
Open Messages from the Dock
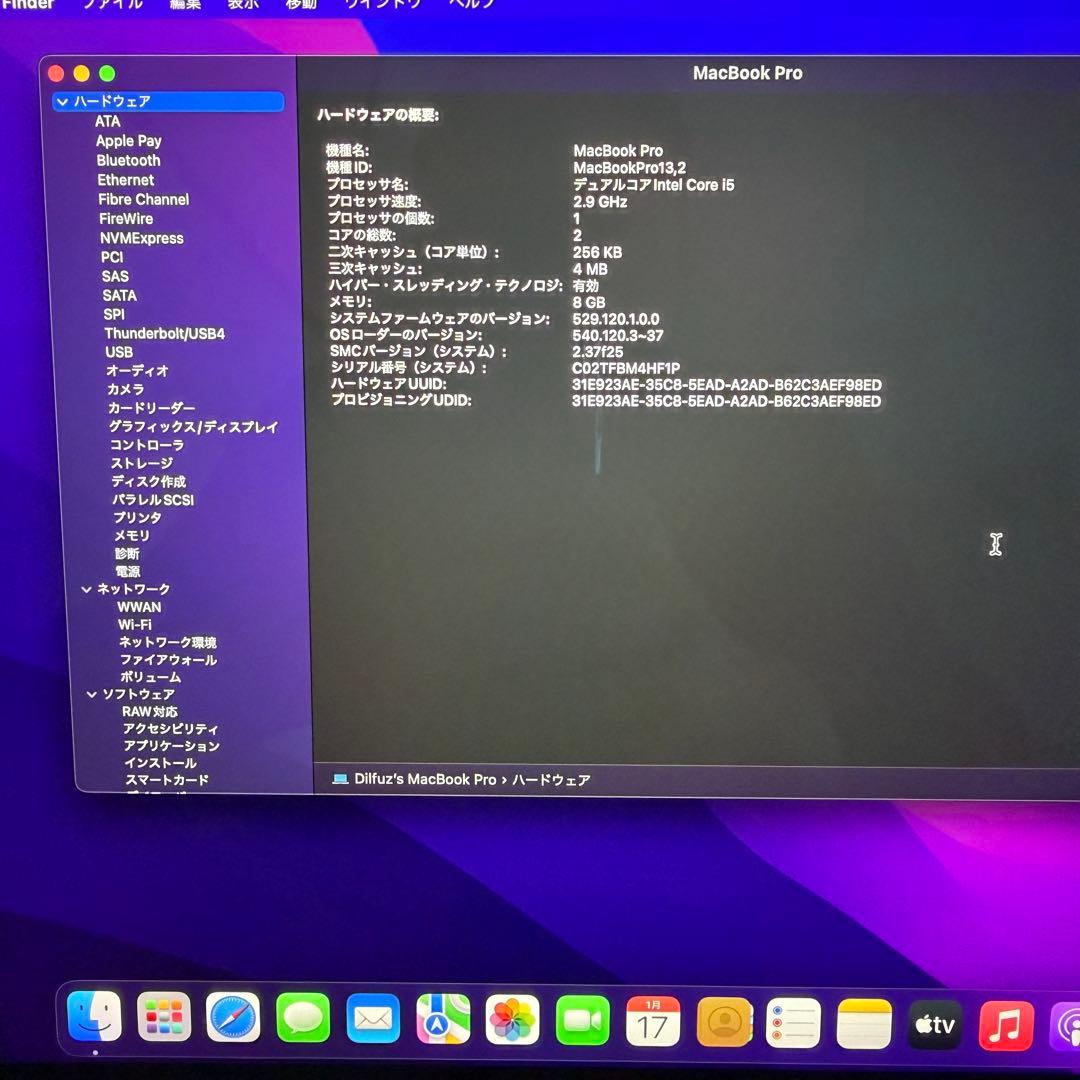[302, 1017]
